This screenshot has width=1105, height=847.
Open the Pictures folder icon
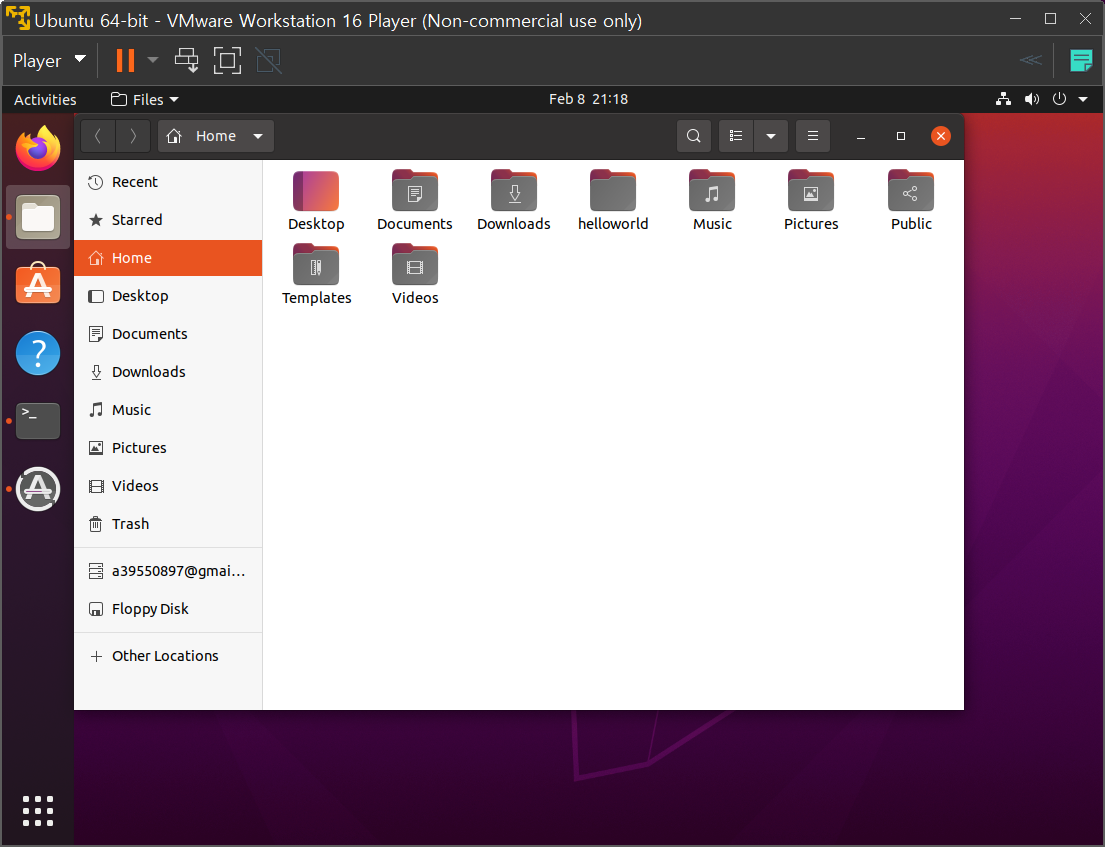[x=811, y=191]
